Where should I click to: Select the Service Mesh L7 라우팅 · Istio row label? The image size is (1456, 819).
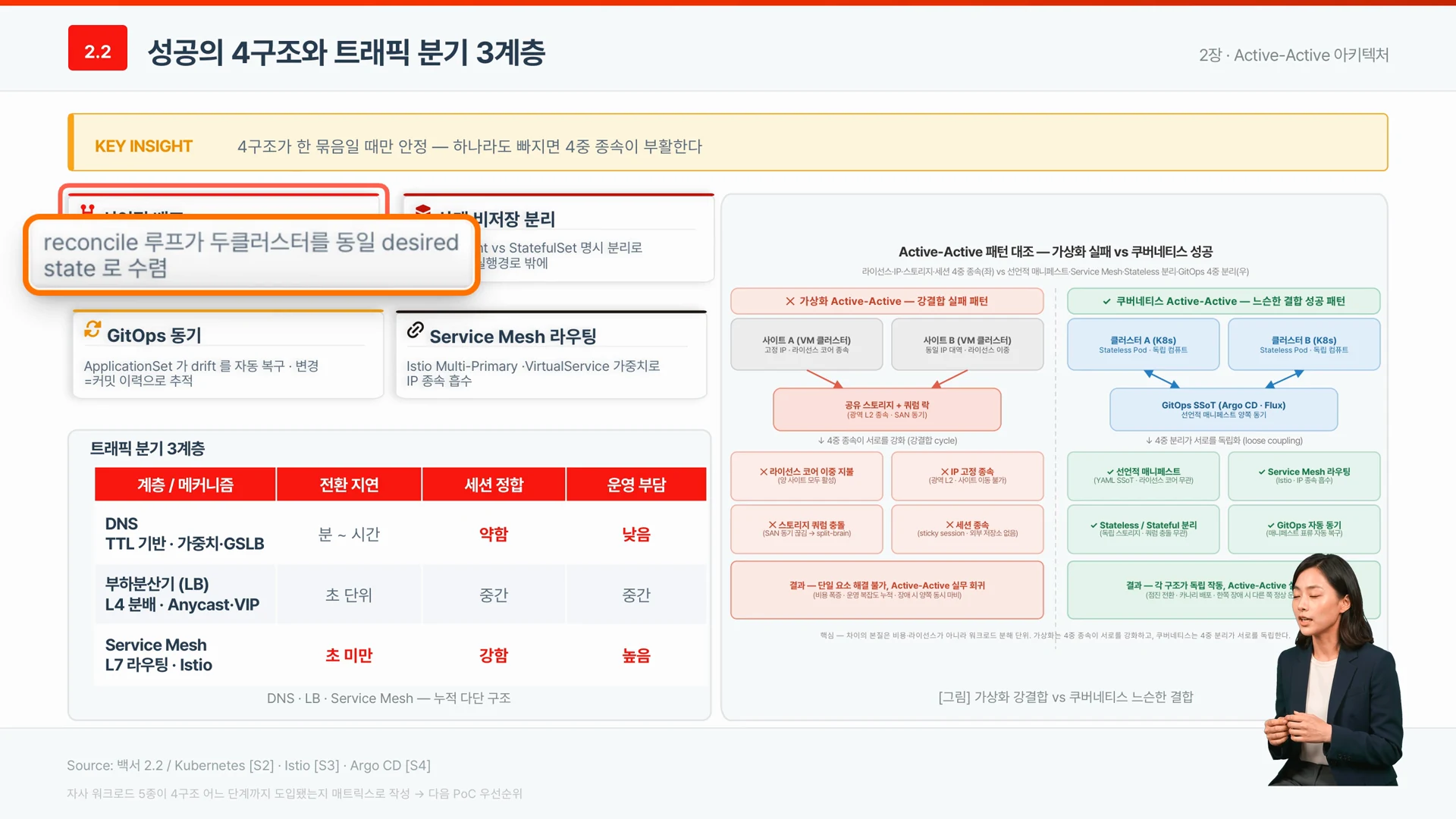[x=158, y=655]
